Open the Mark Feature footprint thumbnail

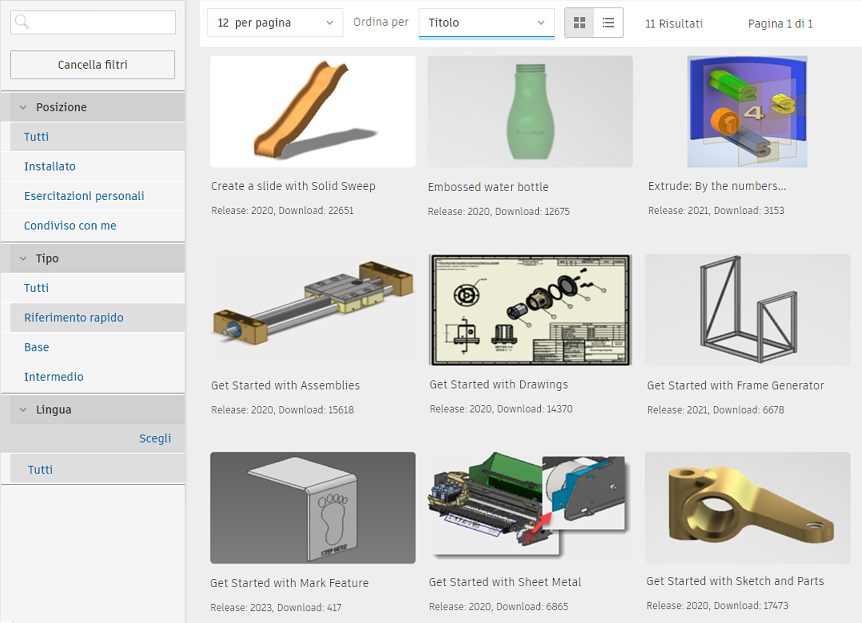(313, 508)
